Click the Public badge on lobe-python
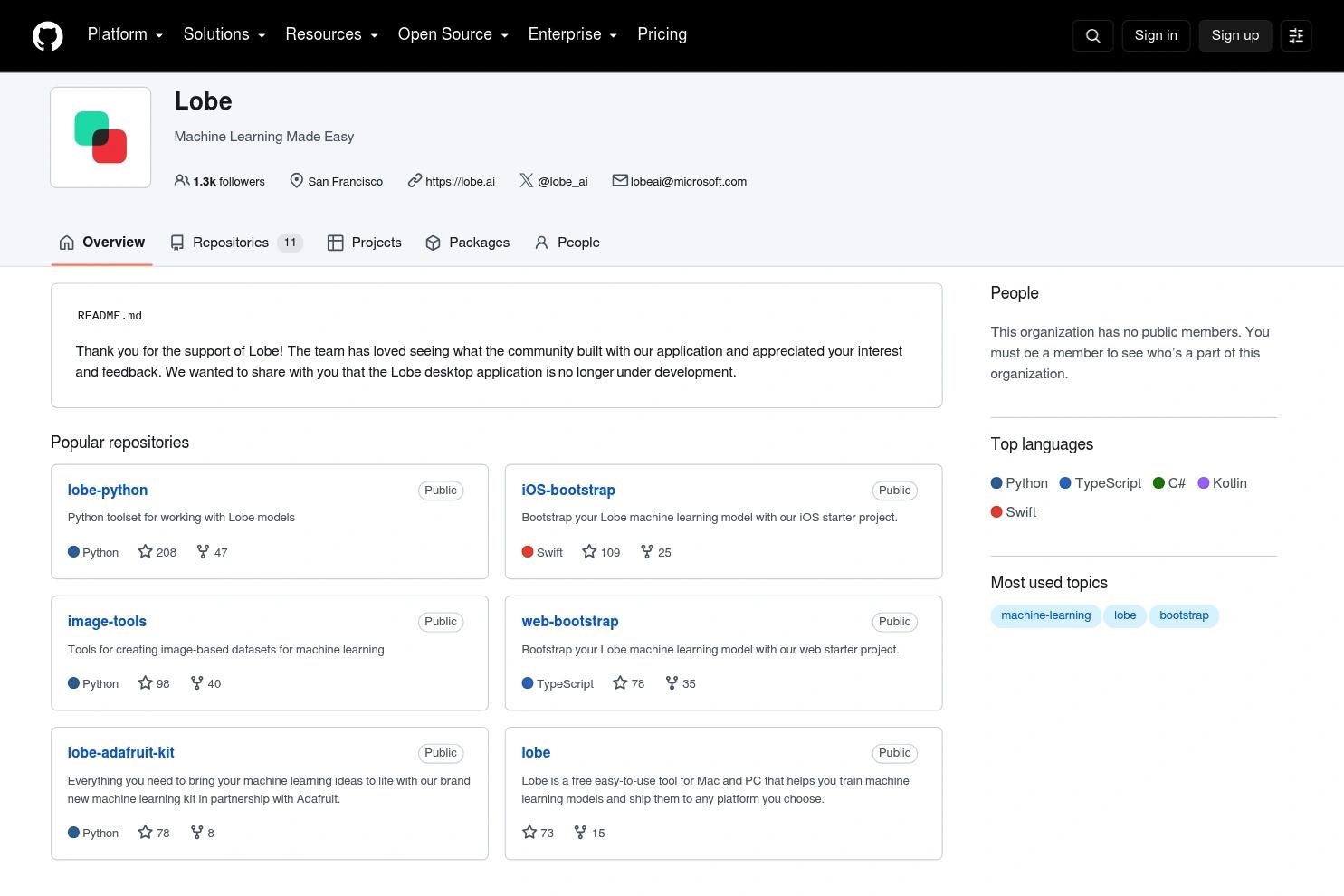Image resolution: width=1344 pixels, height=896 pixels. (441, 491)
